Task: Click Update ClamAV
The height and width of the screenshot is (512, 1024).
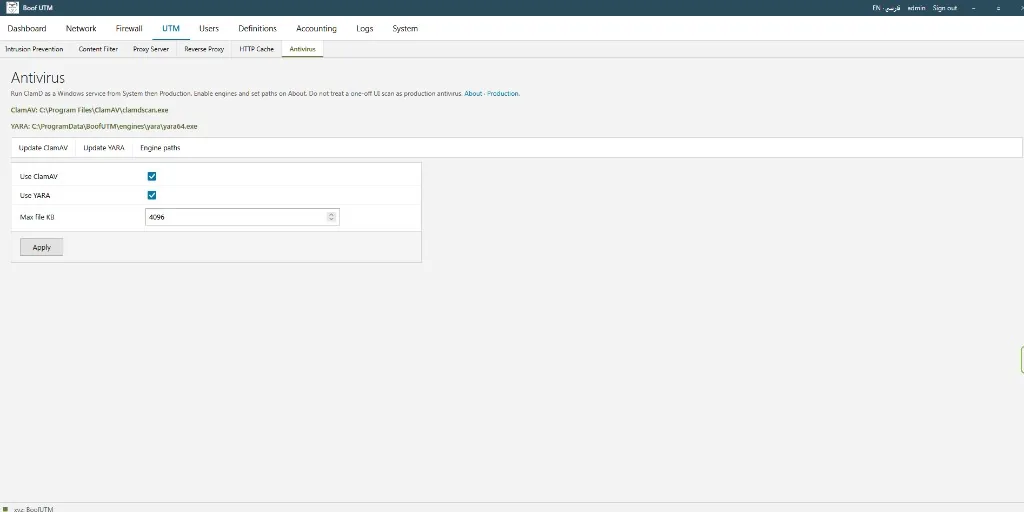Action: click(43, 148)
